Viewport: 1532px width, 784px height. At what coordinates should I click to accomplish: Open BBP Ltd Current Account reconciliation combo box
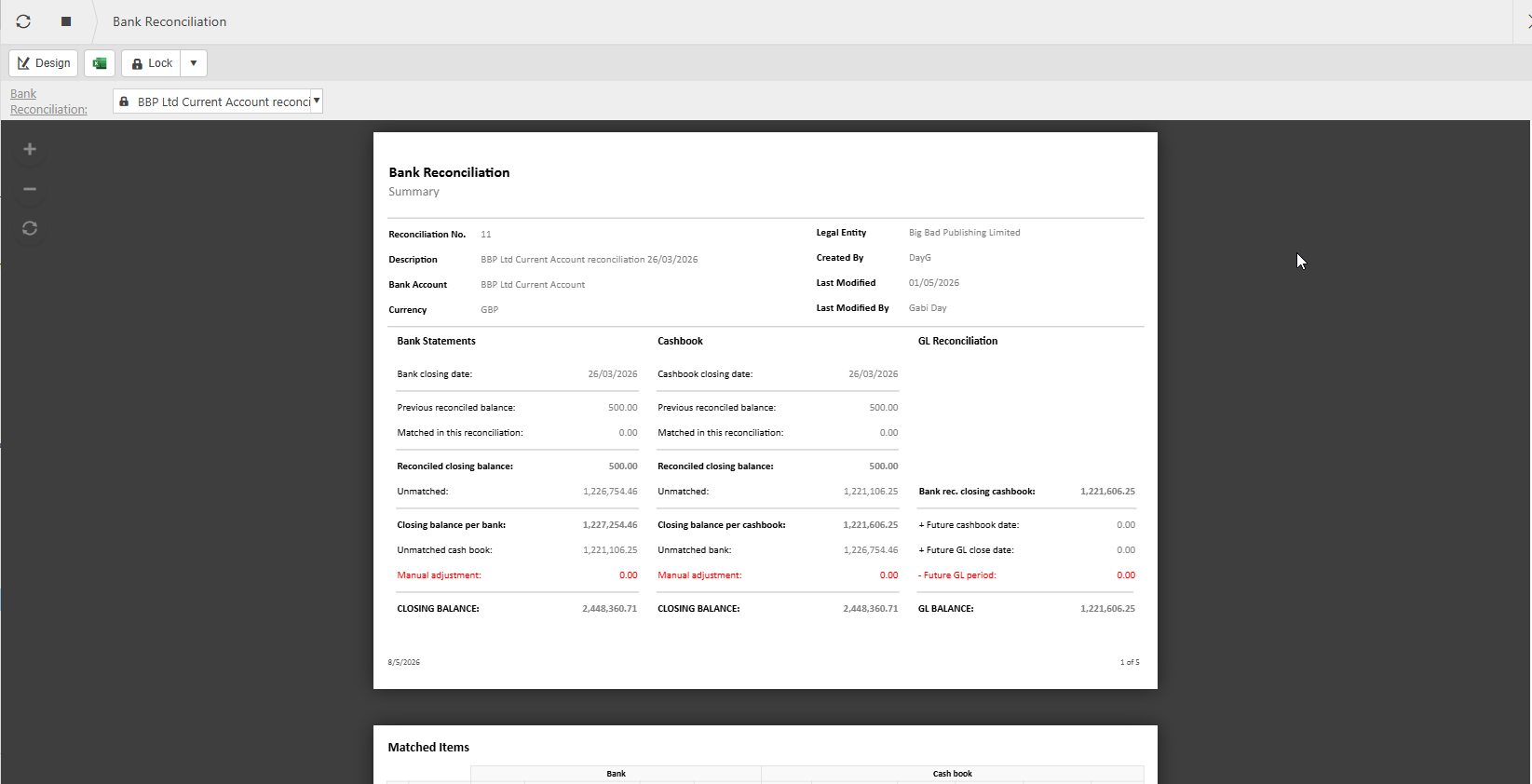coord(218,101)
